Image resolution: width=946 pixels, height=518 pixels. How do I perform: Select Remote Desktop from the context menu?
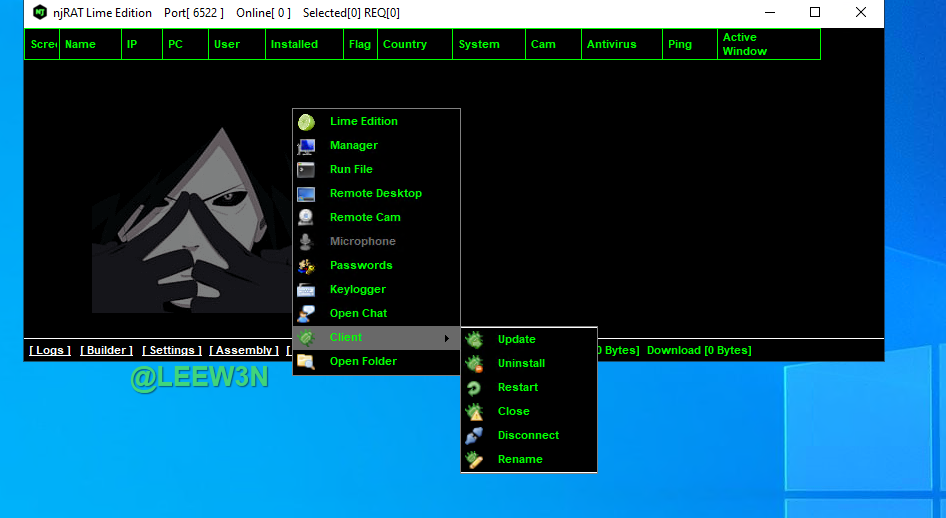pyautogui.click(x=375, y=193)
